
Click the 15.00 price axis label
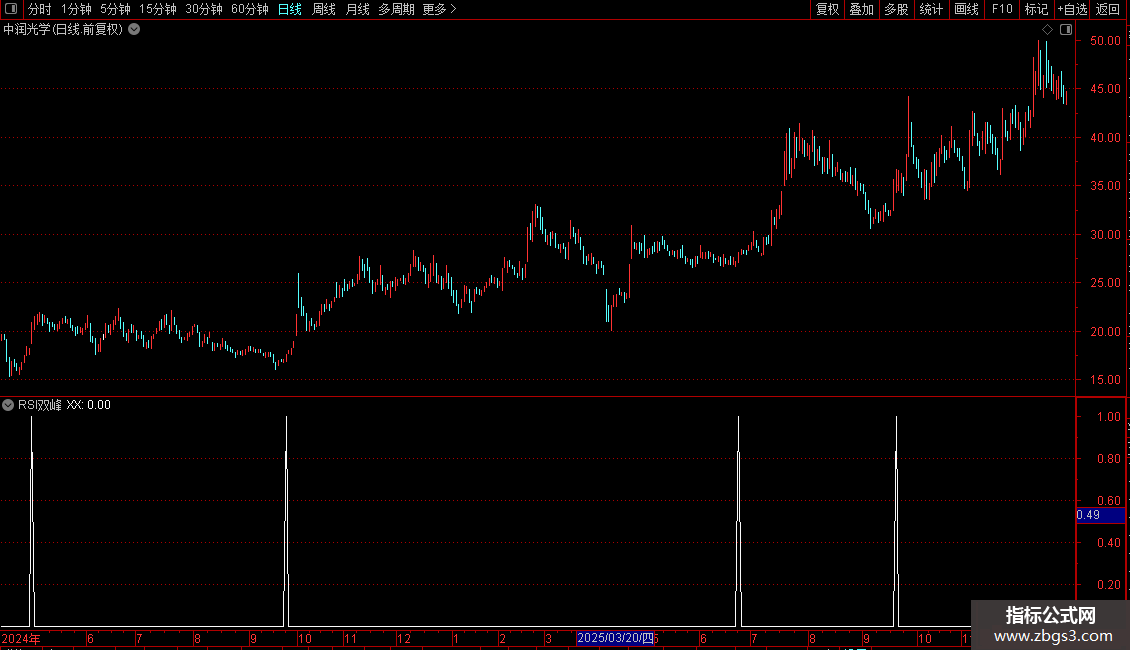[1105, 380]
